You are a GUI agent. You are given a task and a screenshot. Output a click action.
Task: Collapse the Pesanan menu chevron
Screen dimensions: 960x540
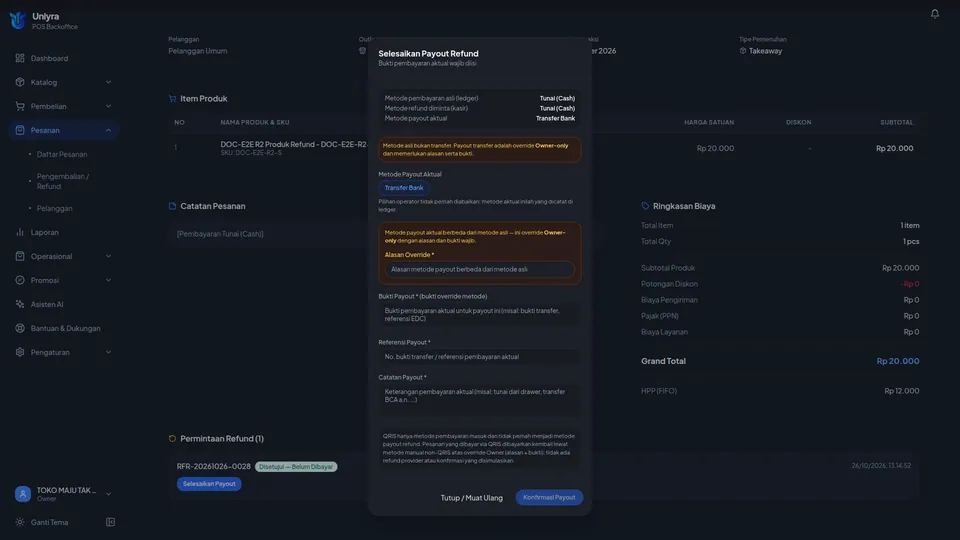pos(108,130)
